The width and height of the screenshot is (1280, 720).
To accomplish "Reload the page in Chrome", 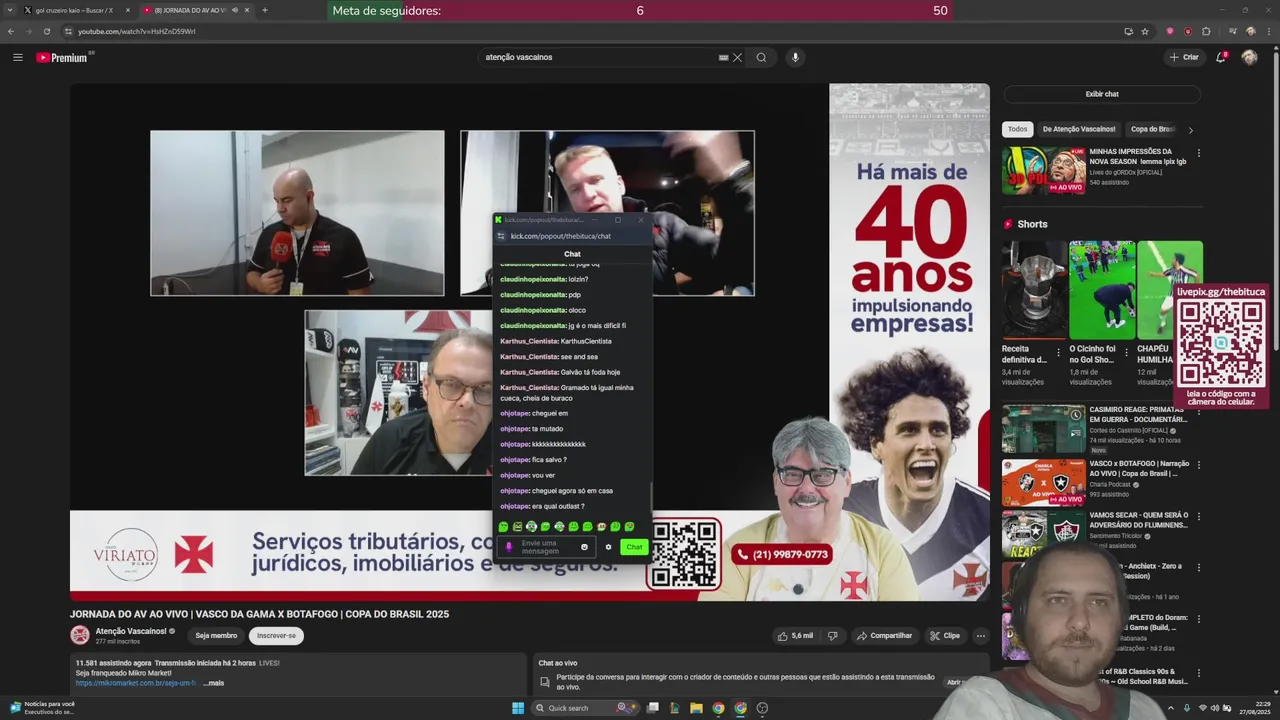I will click(x=46, y=31).
